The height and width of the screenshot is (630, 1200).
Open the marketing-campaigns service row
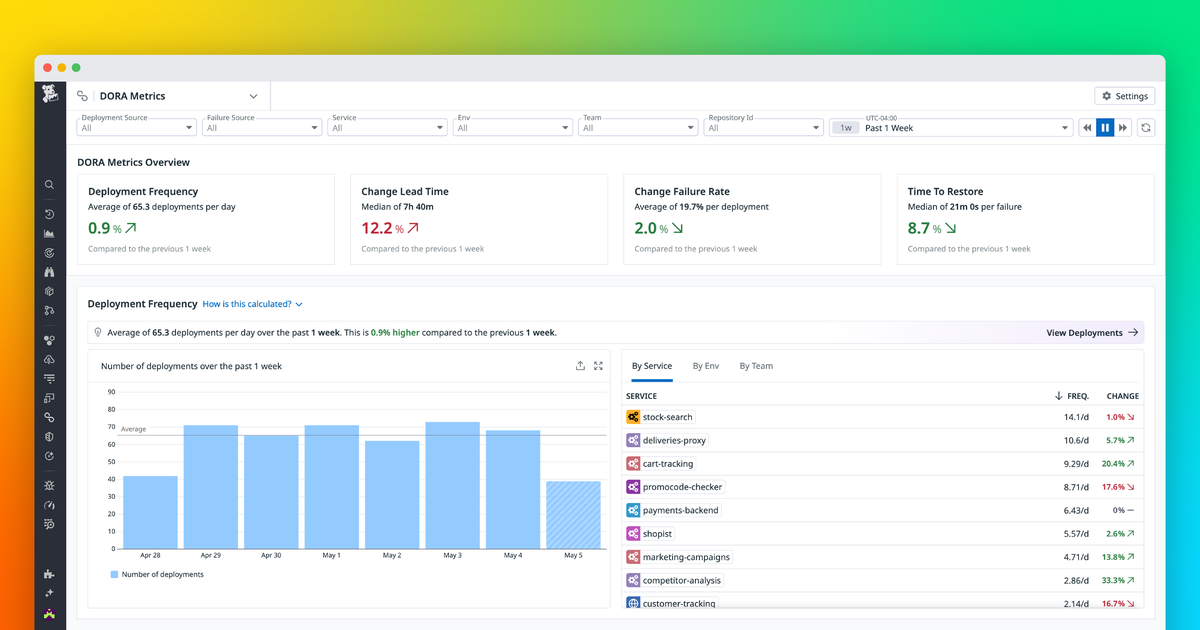883,557
